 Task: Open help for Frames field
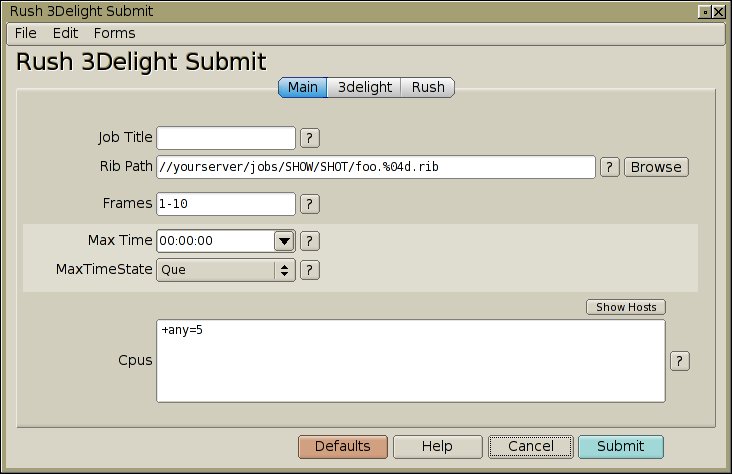click(x=310, y=204)
